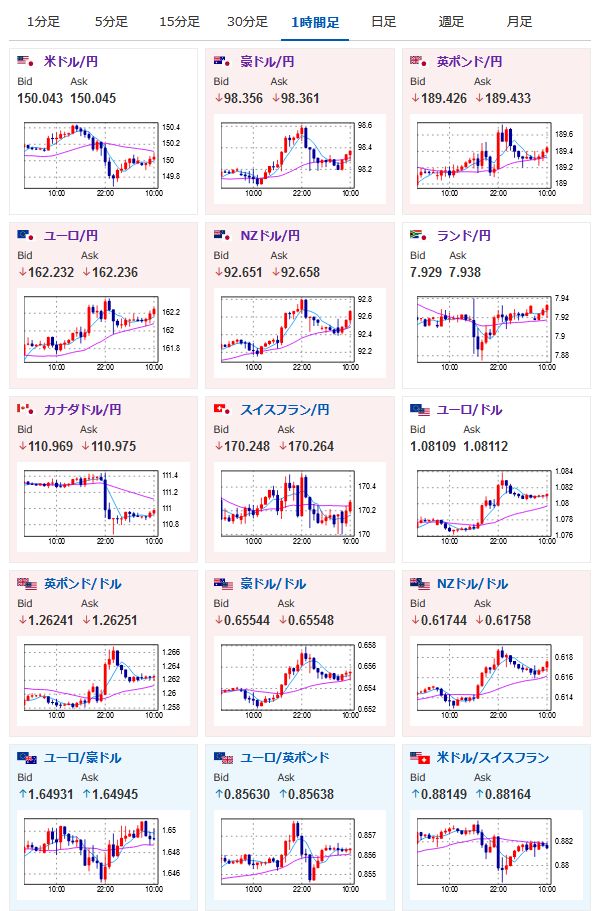Click the Swiss flag icon beside スイスフラン/円
Image resolution: width=597 pixels, height=911 pixels.
[x=222, y=409]
